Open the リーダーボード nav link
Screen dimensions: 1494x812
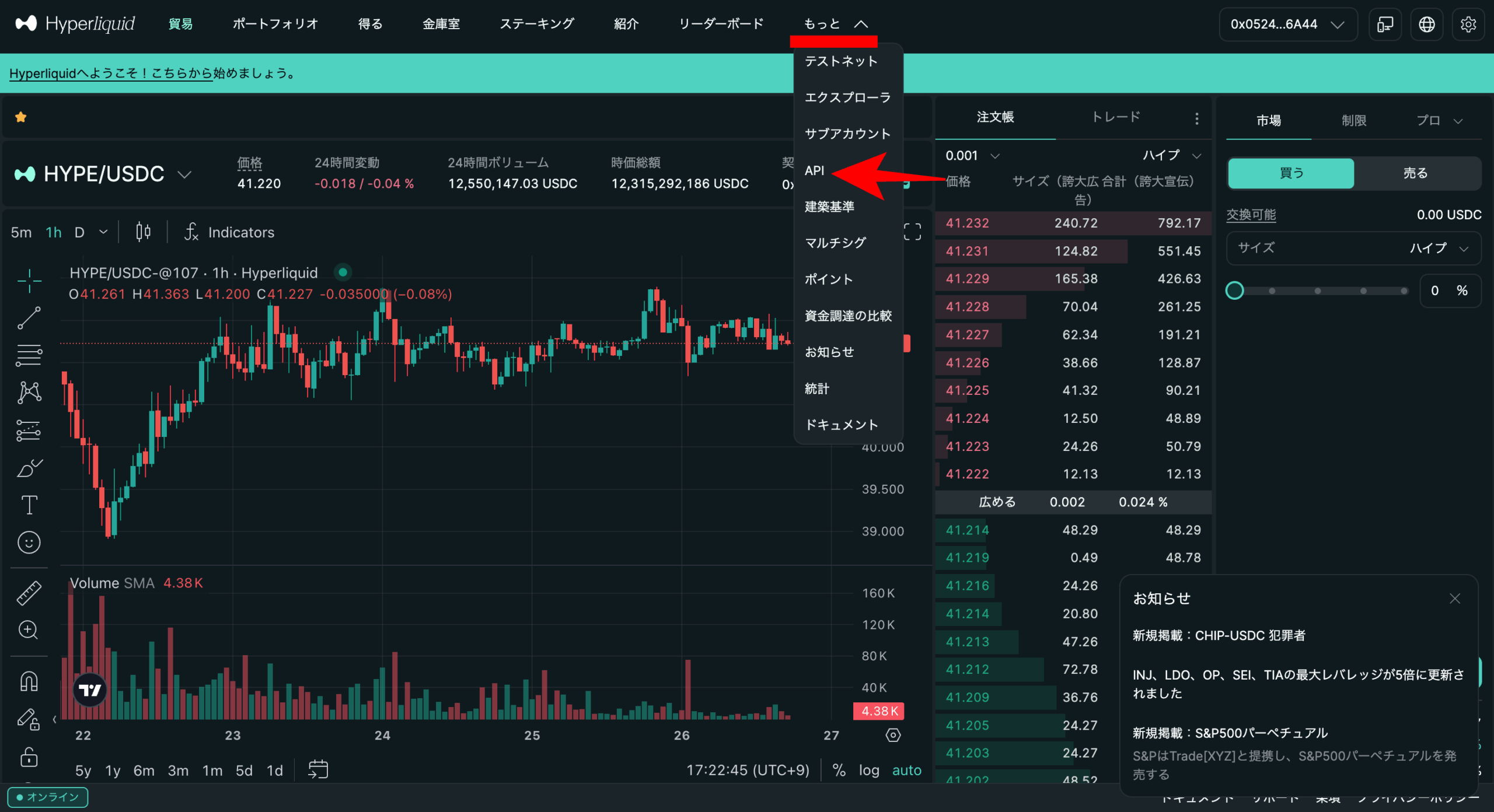point(721,24)
